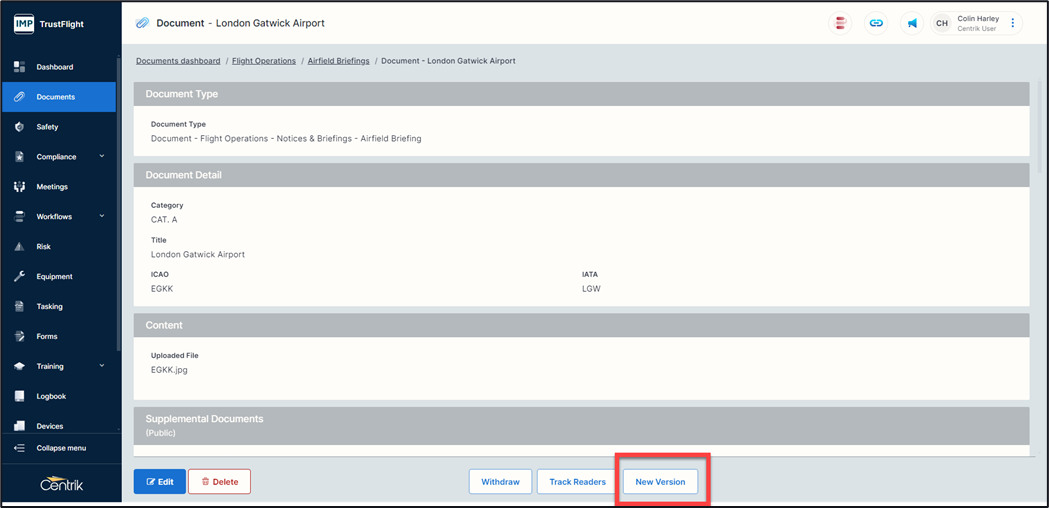Click the Document Detail section header
Viewport: 1049px width, 508px height.
click(581, 175)
